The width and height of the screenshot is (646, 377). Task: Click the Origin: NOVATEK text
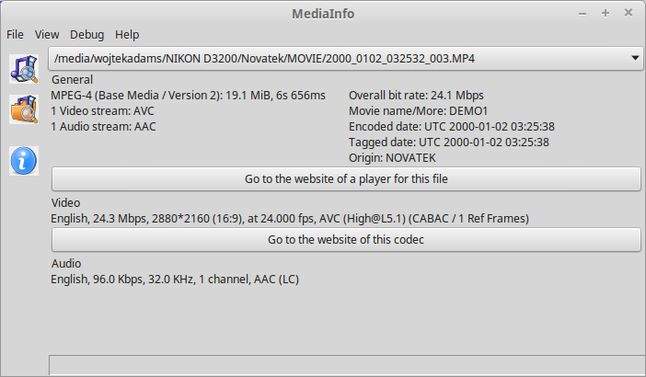click(392, 158)
